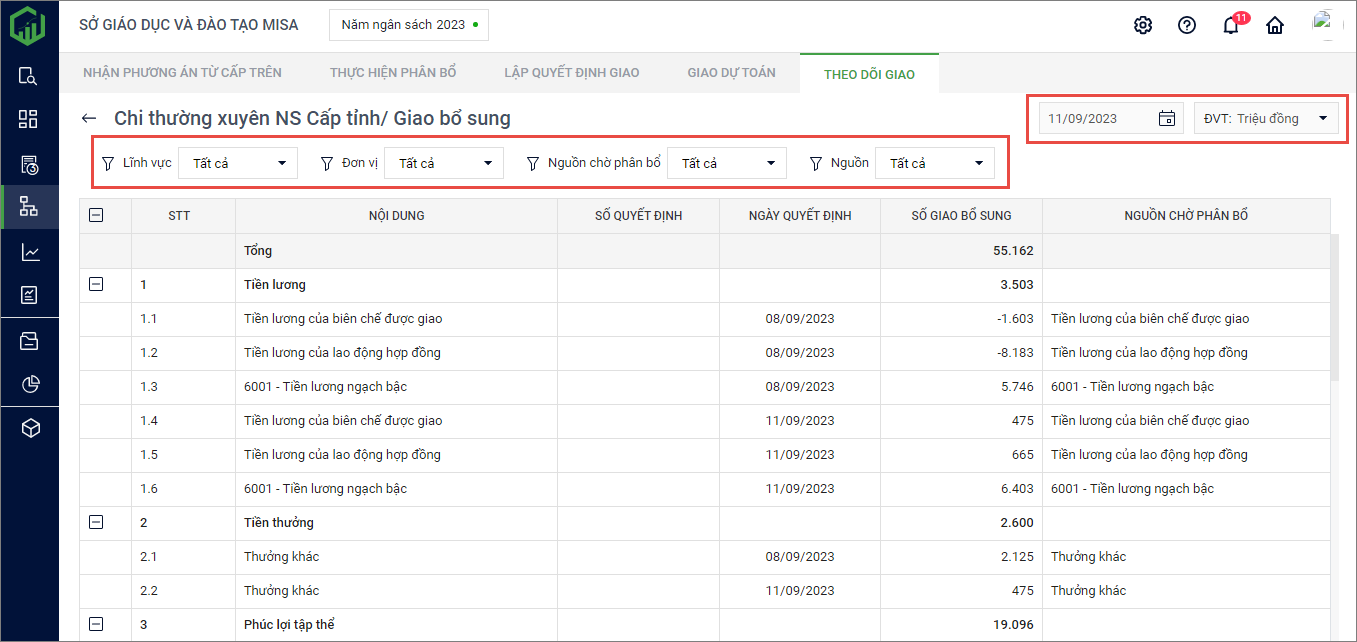
Task: Collapse the Phúc lợi tập thể group
Action: [x=96, y=624]
